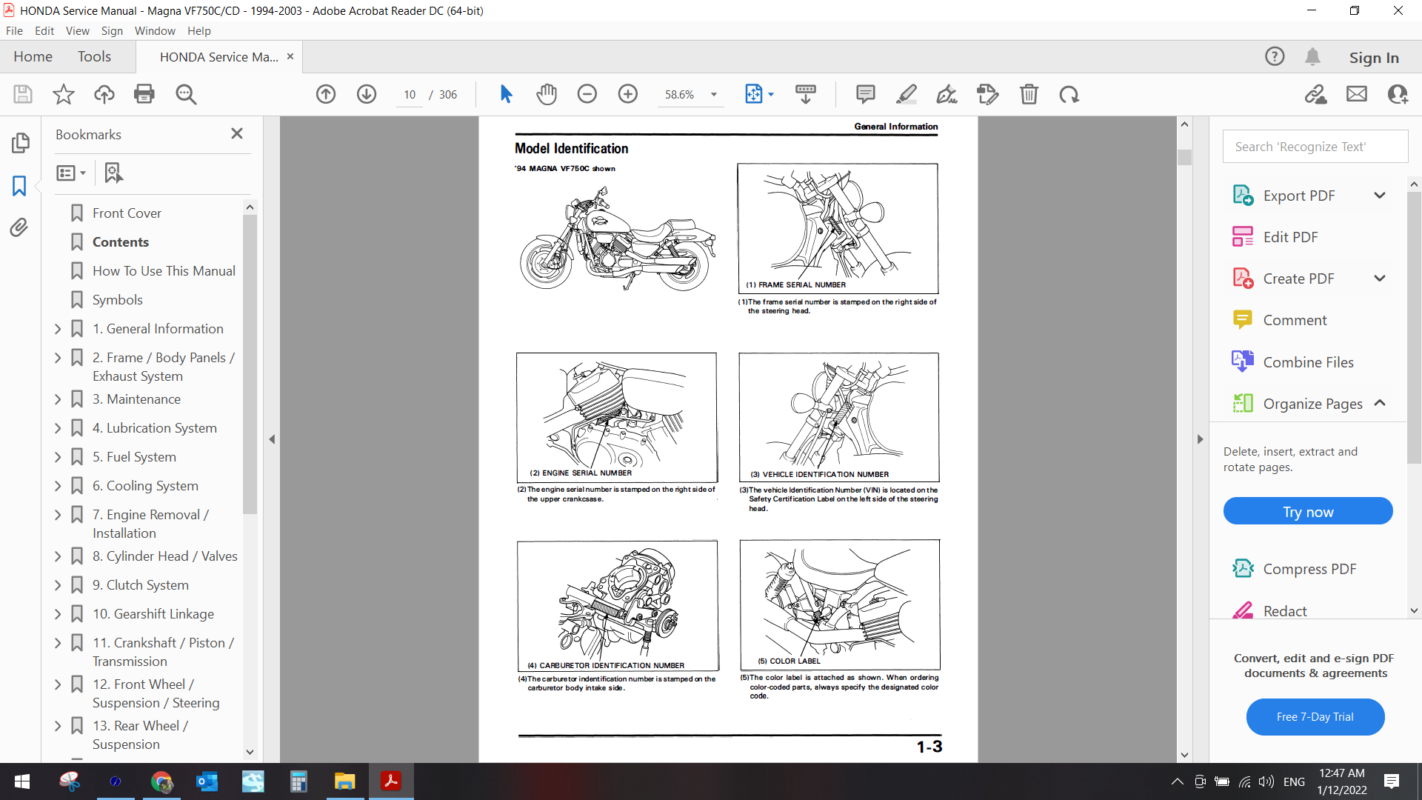Image resolution: width=1422 pixels, height=800 pixels.
Task: Click the page number field
Action: point(410,95)
